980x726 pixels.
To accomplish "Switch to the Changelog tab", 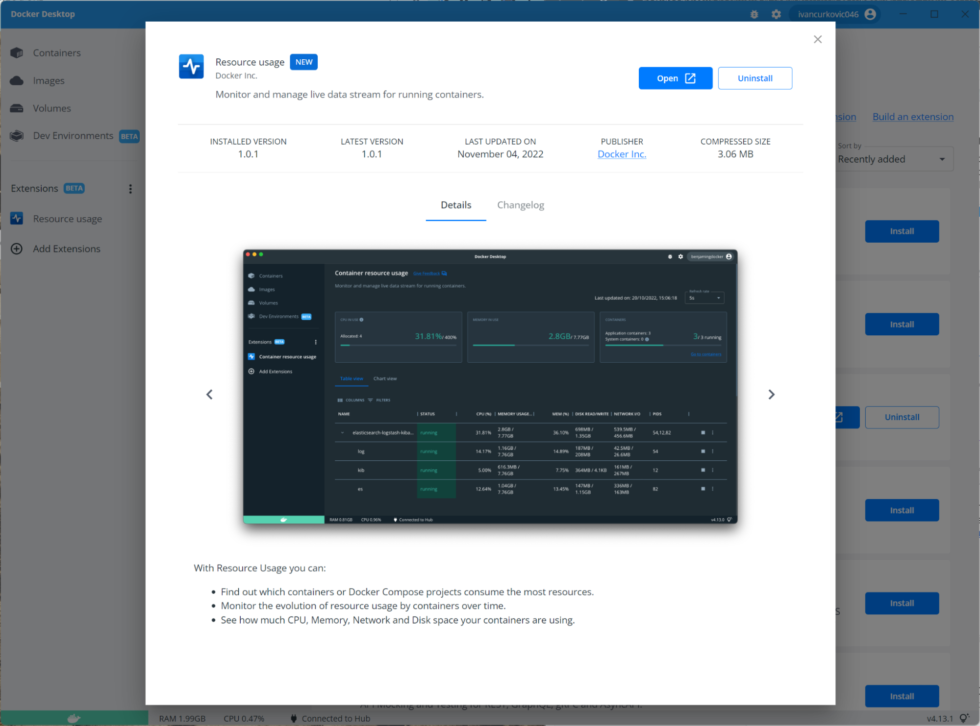I will coord(522,205).
